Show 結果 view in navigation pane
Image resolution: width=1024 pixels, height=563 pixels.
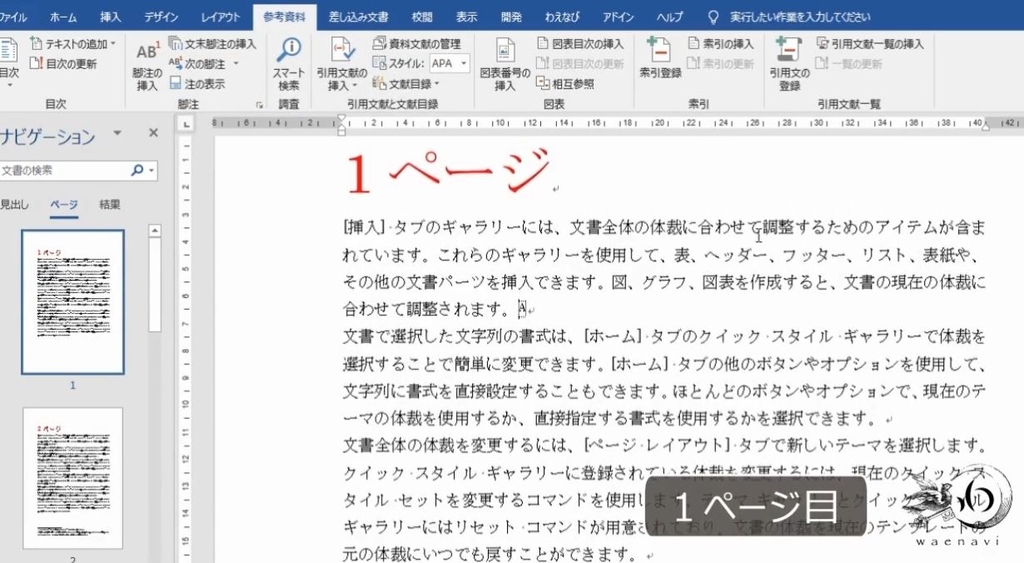tap(110, 204)
